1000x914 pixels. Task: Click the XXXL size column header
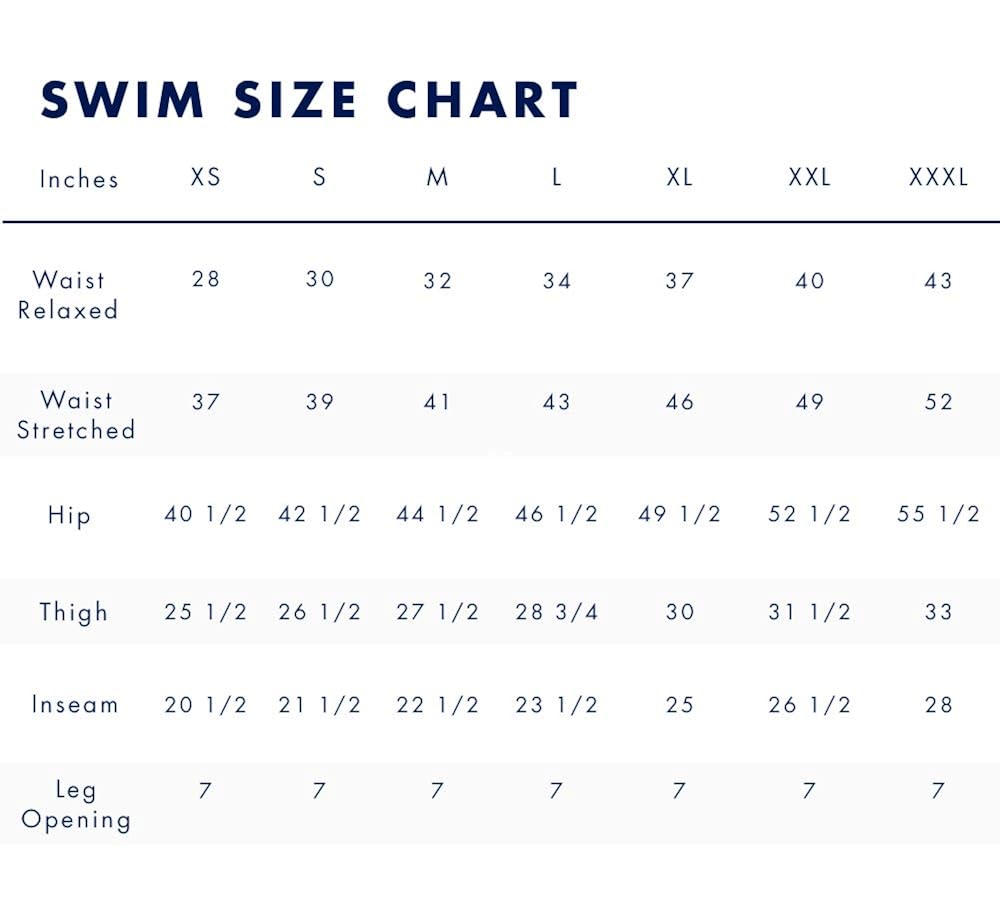tap(938, 178)
